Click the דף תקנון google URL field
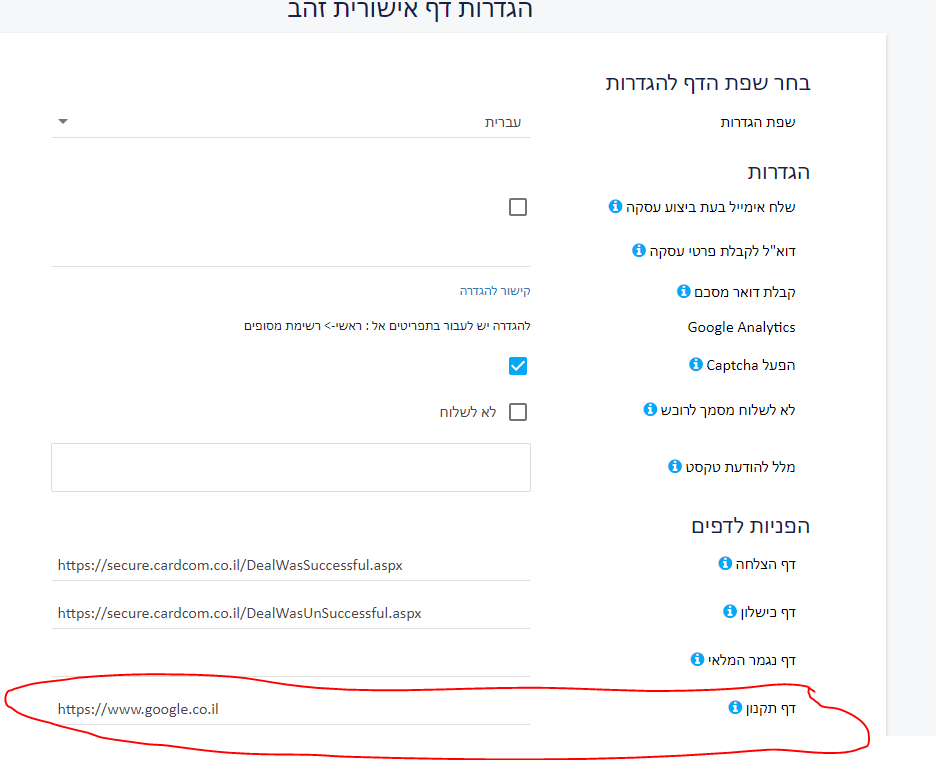The width and height of the screenshot is (936, 760). coord(291,709)
